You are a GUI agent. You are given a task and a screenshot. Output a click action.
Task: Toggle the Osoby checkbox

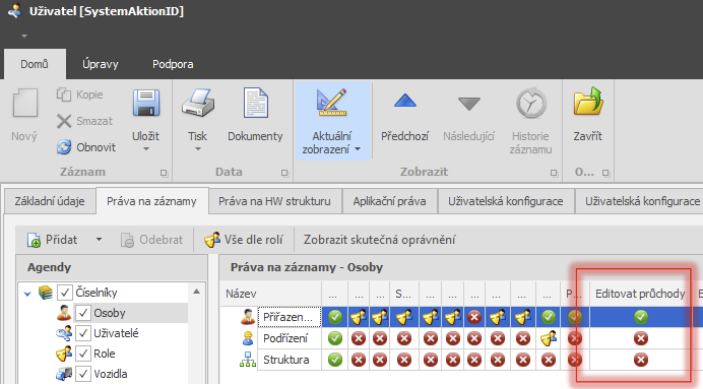pos(83,313)
